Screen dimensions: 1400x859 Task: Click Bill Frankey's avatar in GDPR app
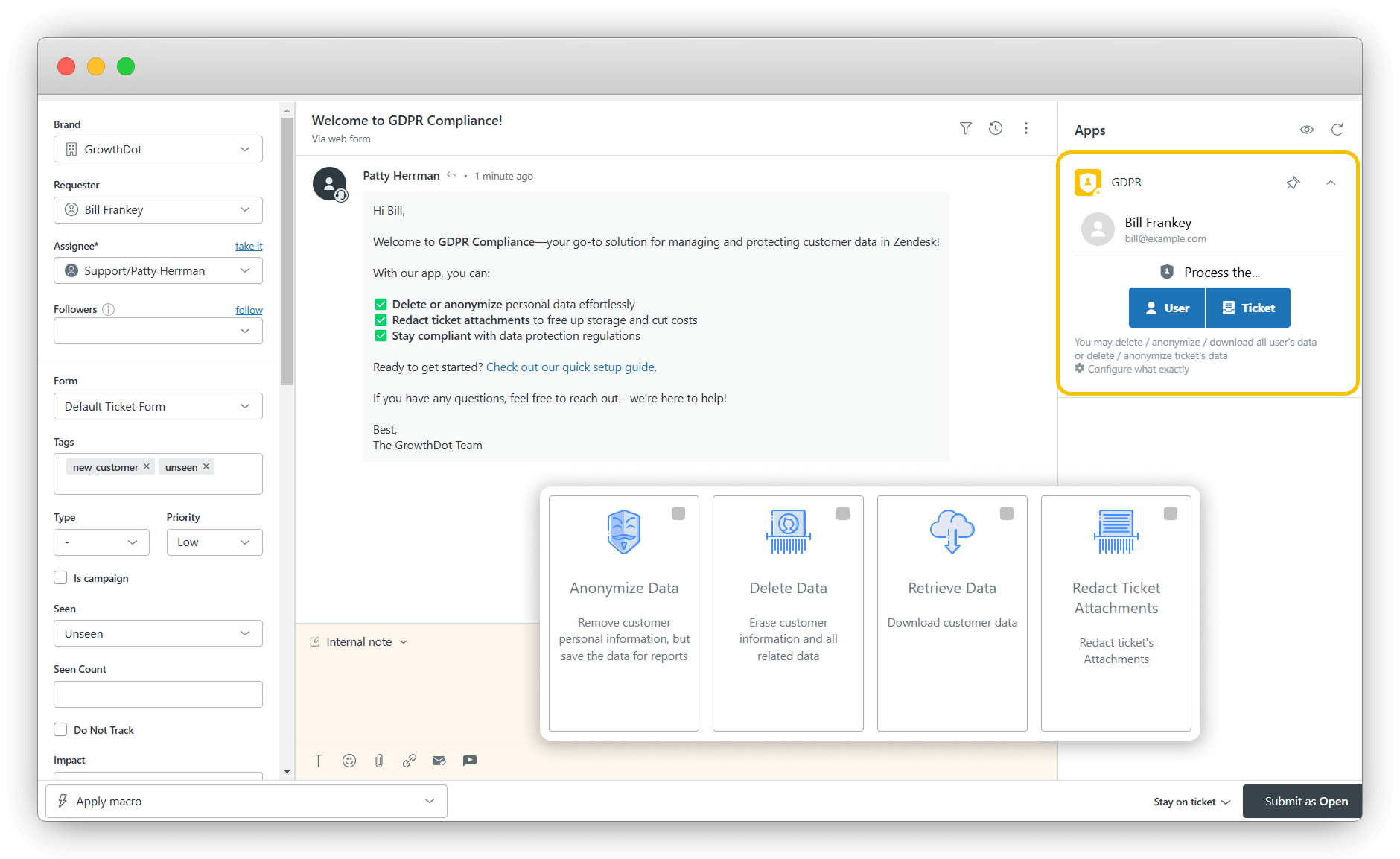1098,229
